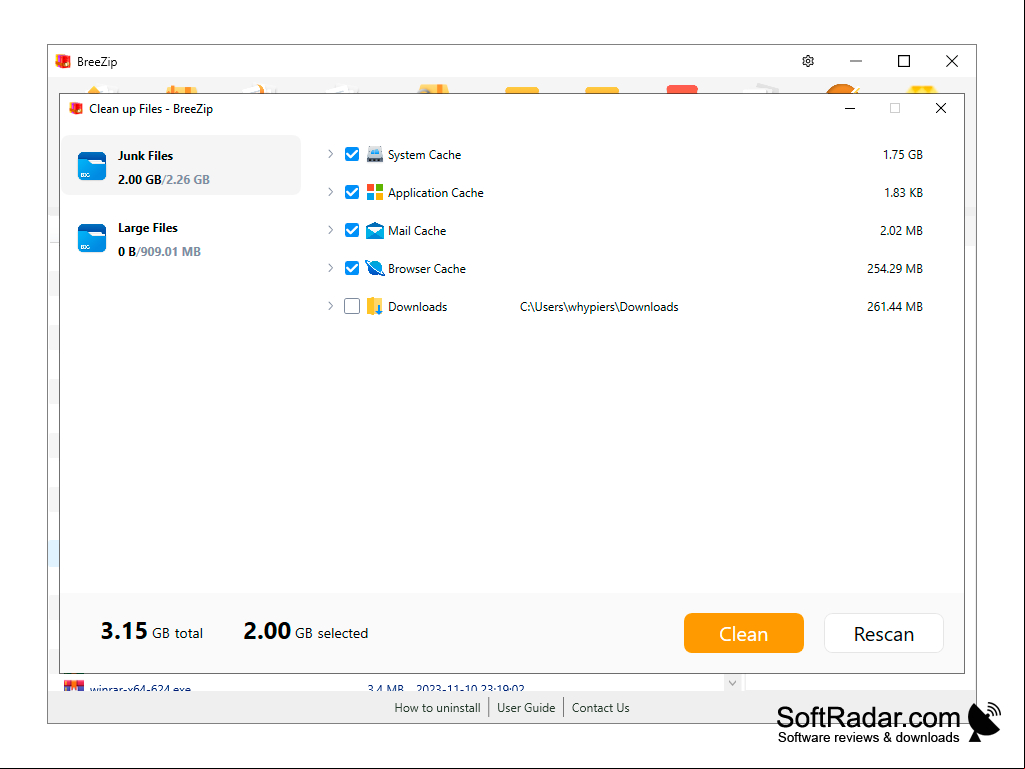Click the 1.83 KB size value

(x=903, y=193)
